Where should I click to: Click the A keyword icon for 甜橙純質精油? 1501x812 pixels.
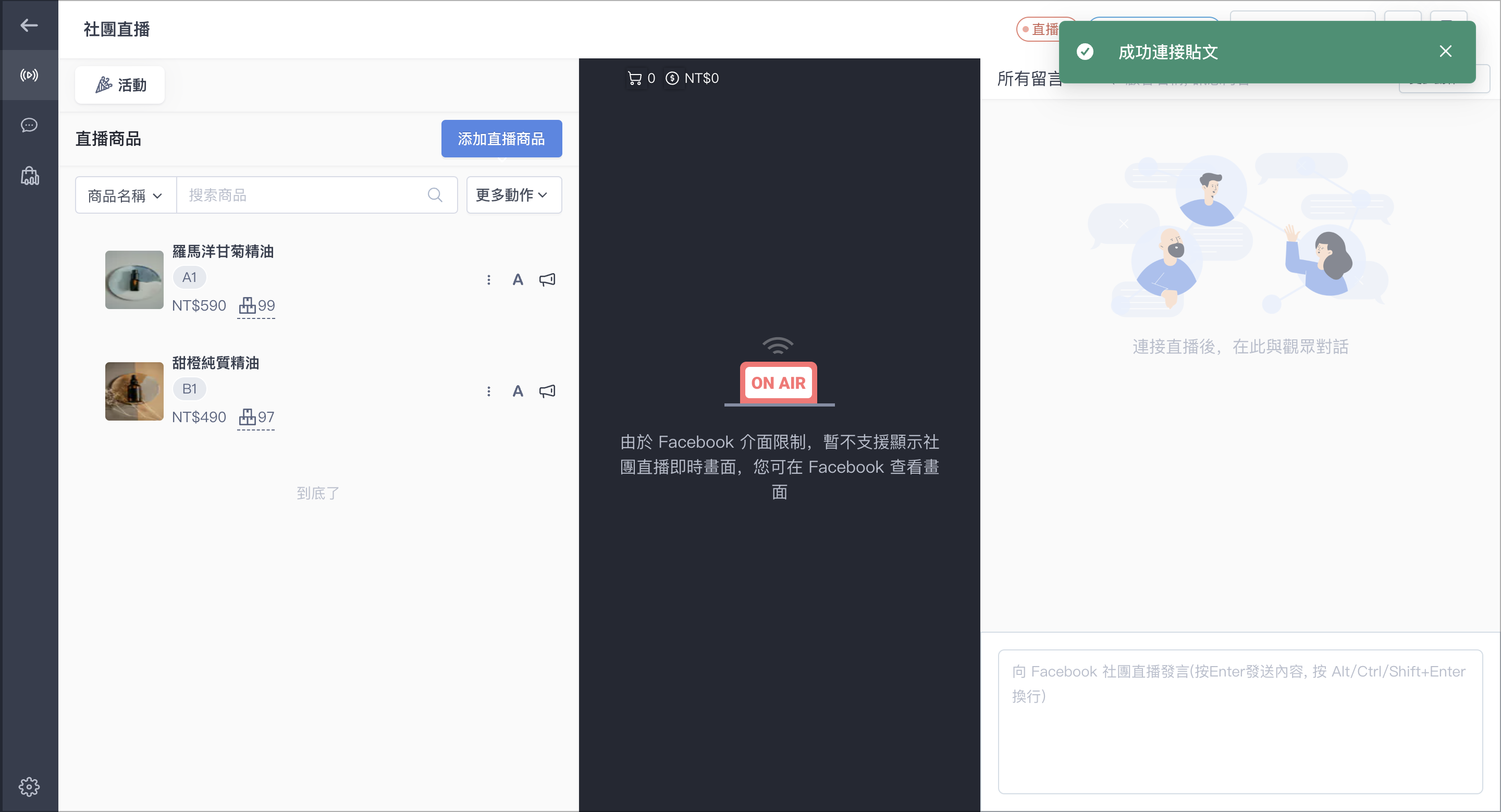point(518,391)
